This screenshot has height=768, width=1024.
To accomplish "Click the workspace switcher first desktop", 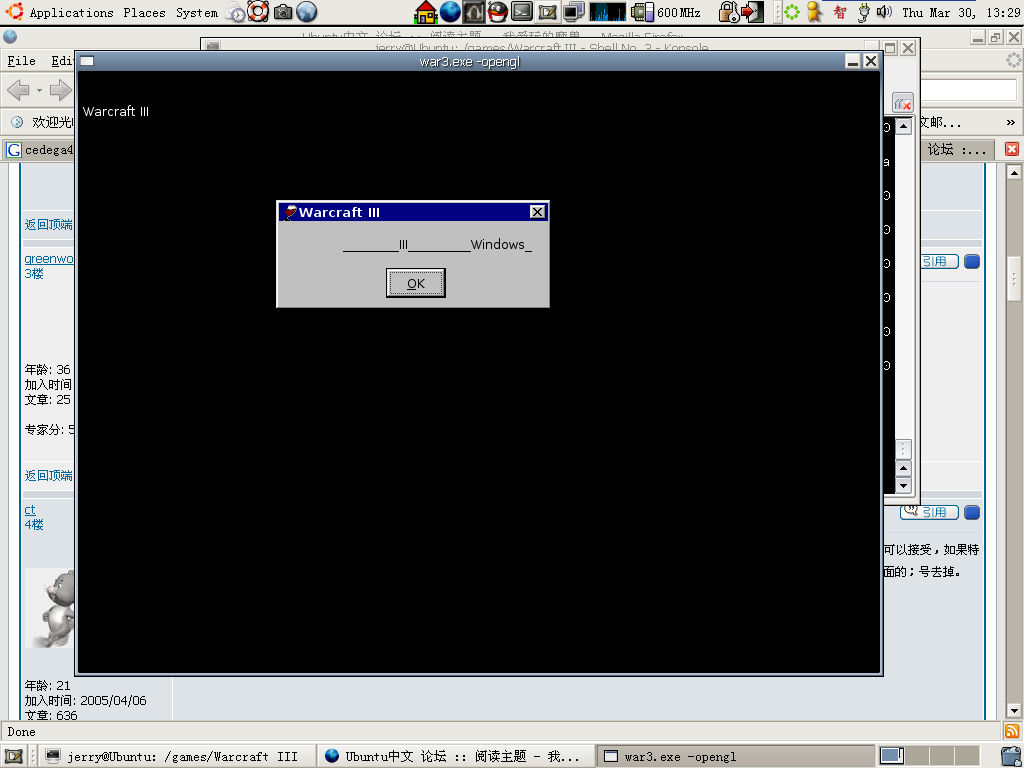I will click(891, 756).
